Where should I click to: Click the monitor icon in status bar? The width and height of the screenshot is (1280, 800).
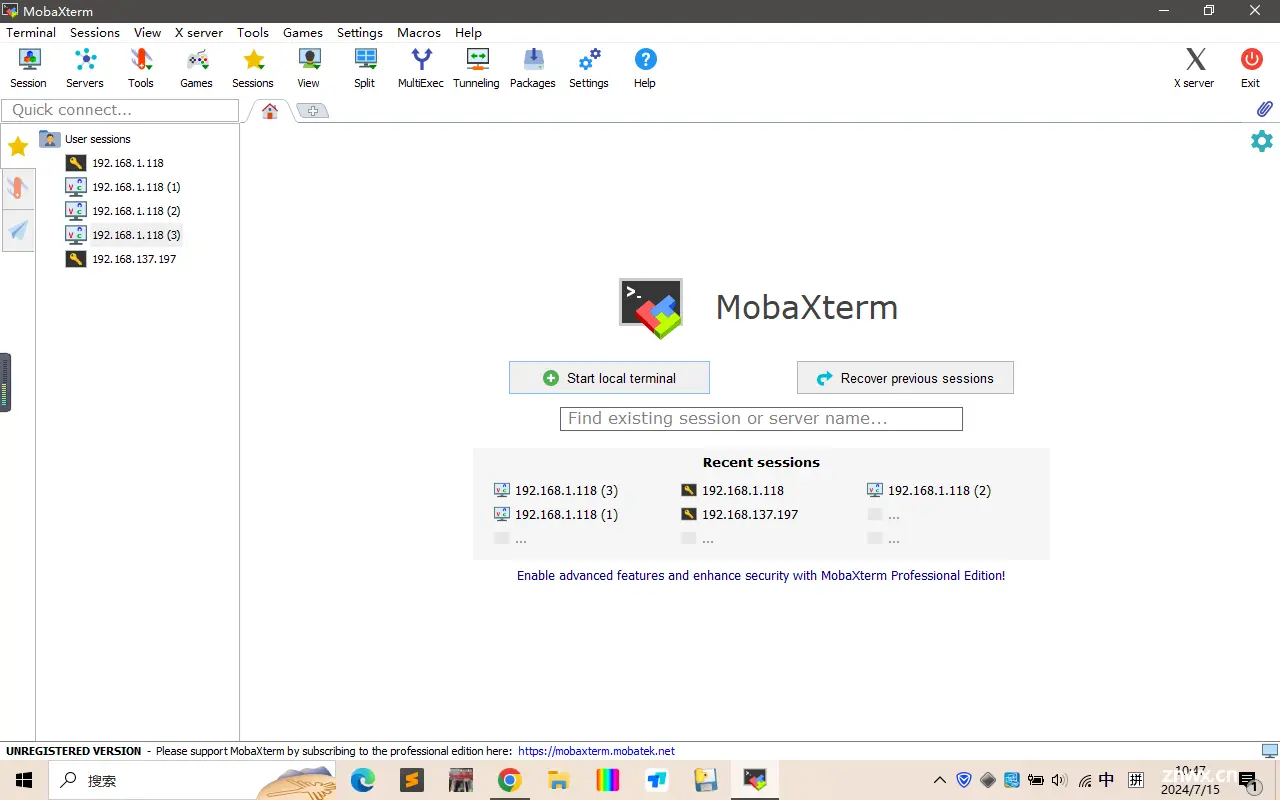click(x=1269, y=751)
